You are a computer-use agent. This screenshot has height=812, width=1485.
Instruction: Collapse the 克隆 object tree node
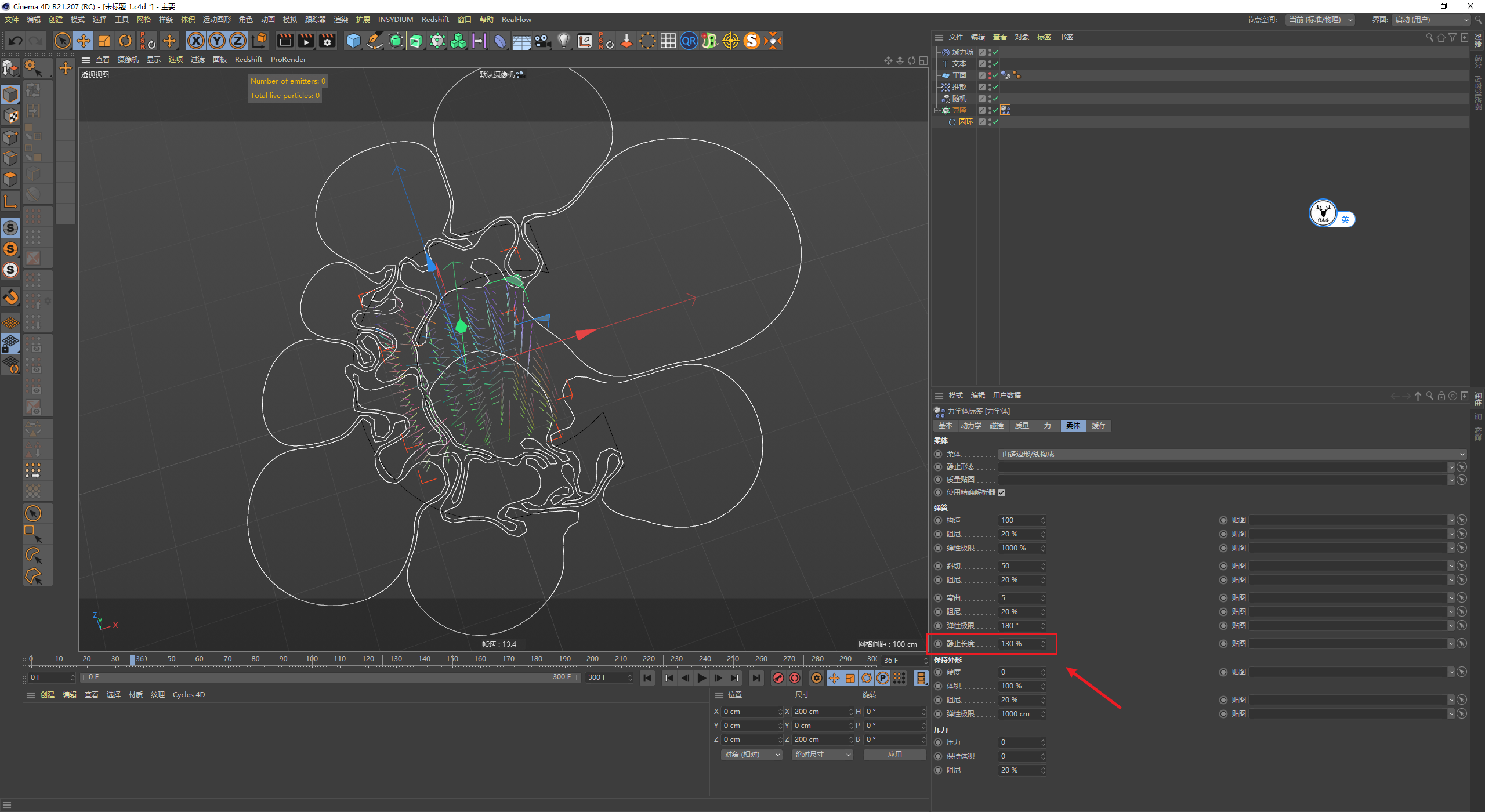click(x=936, y=110)
